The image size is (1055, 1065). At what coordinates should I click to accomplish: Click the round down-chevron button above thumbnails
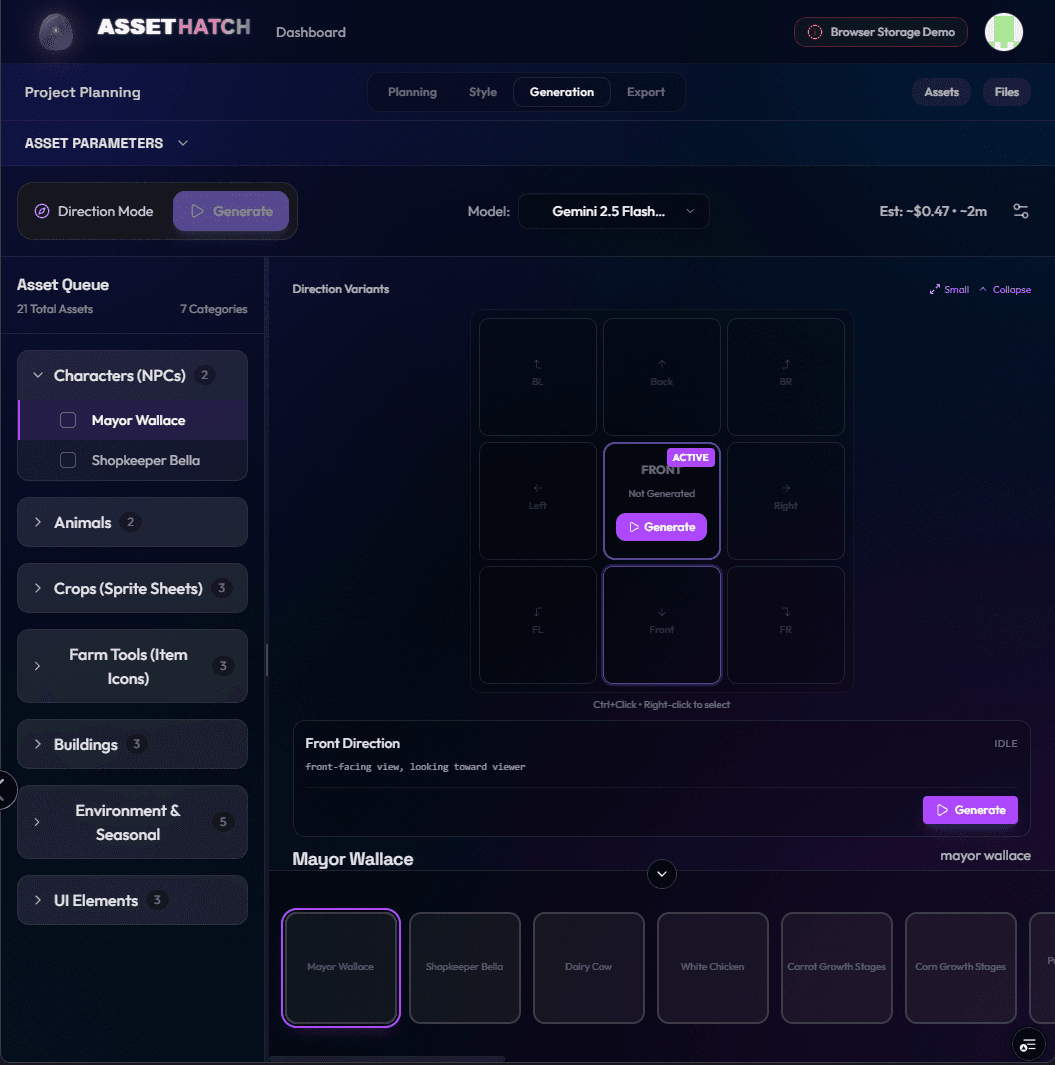(x=662, y=874)
